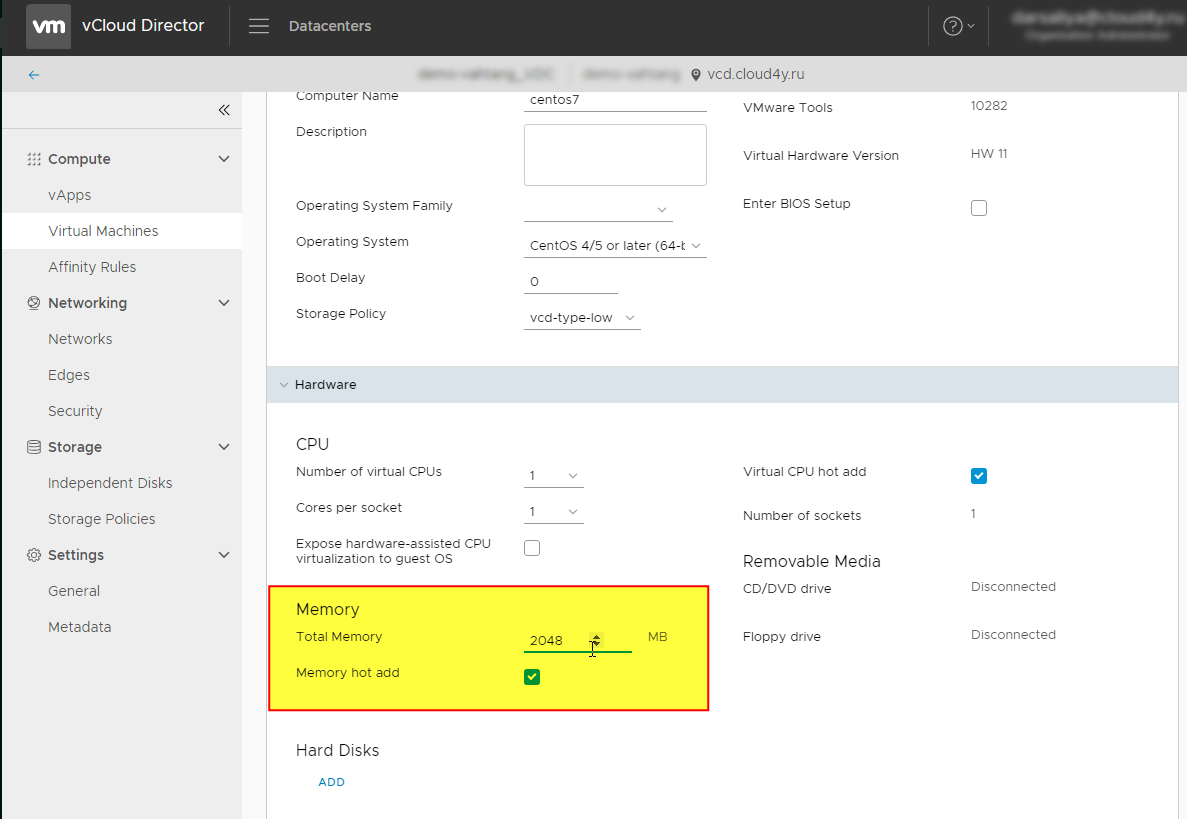Uncheck Virtual CPU hot add
Screen dimensions: 1187x819
pos(979,476)
